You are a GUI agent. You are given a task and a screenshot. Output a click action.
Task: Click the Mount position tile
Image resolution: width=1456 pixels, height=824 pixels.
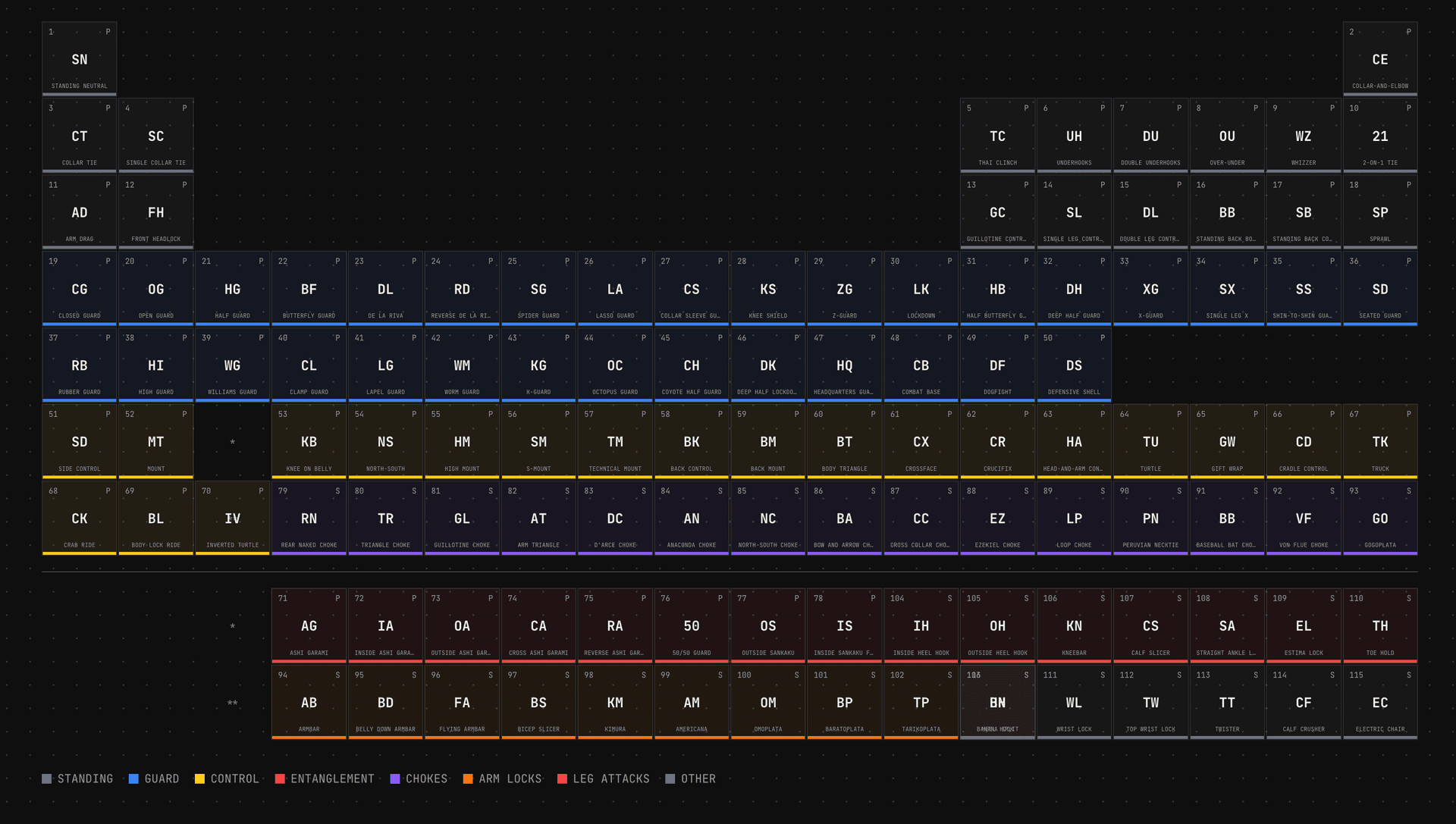(155, 441)
